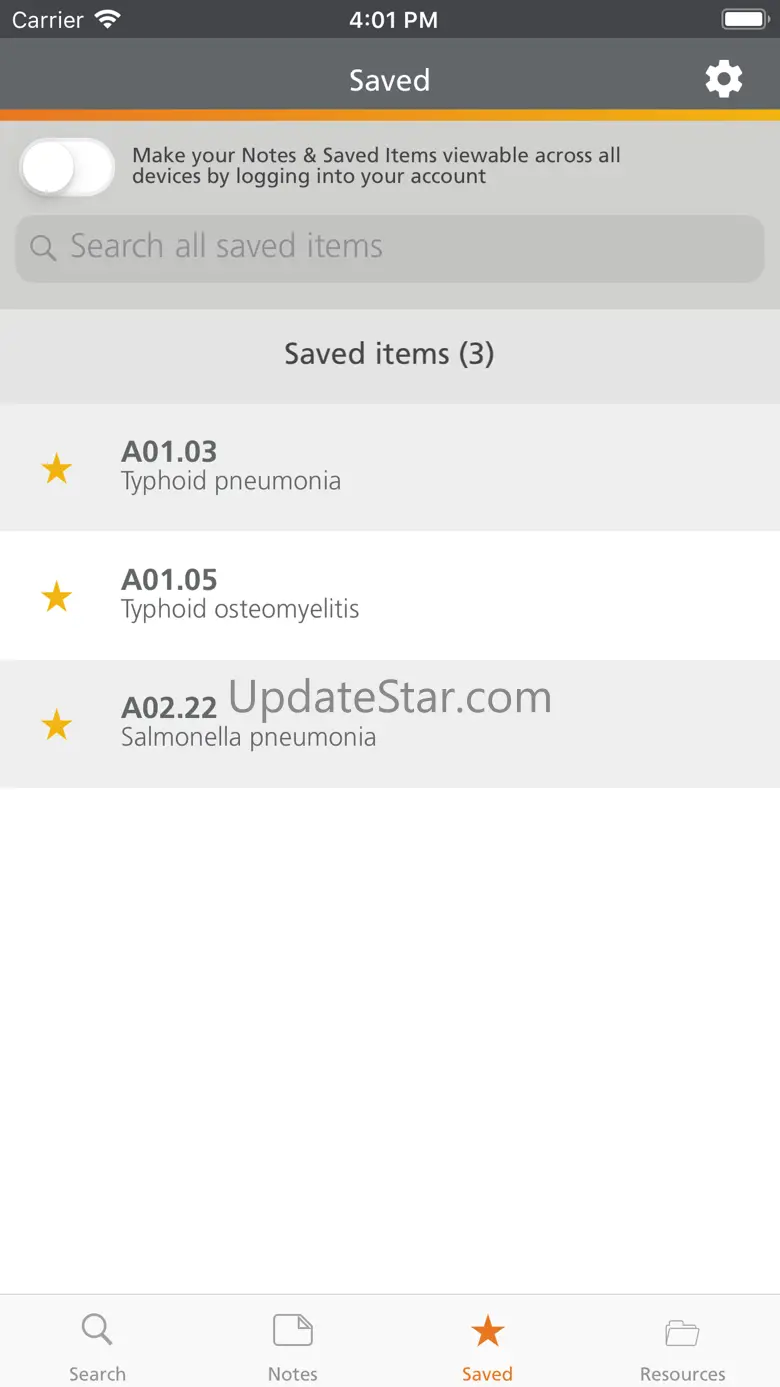
Task: Tap the battery indicator in status bar
Action: (x=745, y=19)
